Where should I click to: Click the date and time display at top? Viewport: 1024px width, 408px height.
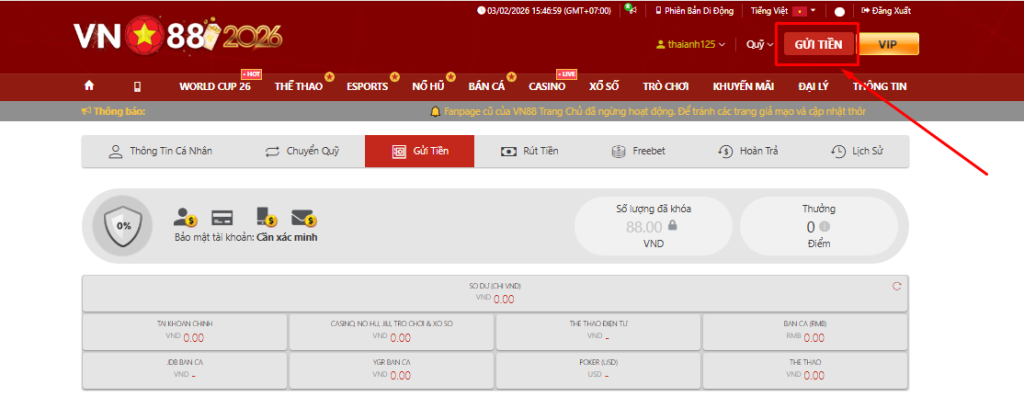[544, 10]
